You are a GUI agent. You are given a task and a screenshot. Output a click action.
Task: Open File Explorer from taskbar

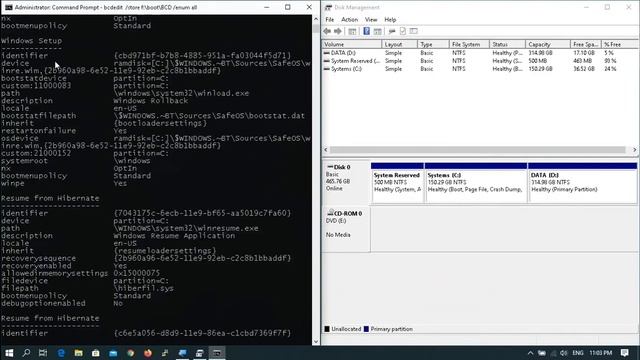[x=78, y=353]
